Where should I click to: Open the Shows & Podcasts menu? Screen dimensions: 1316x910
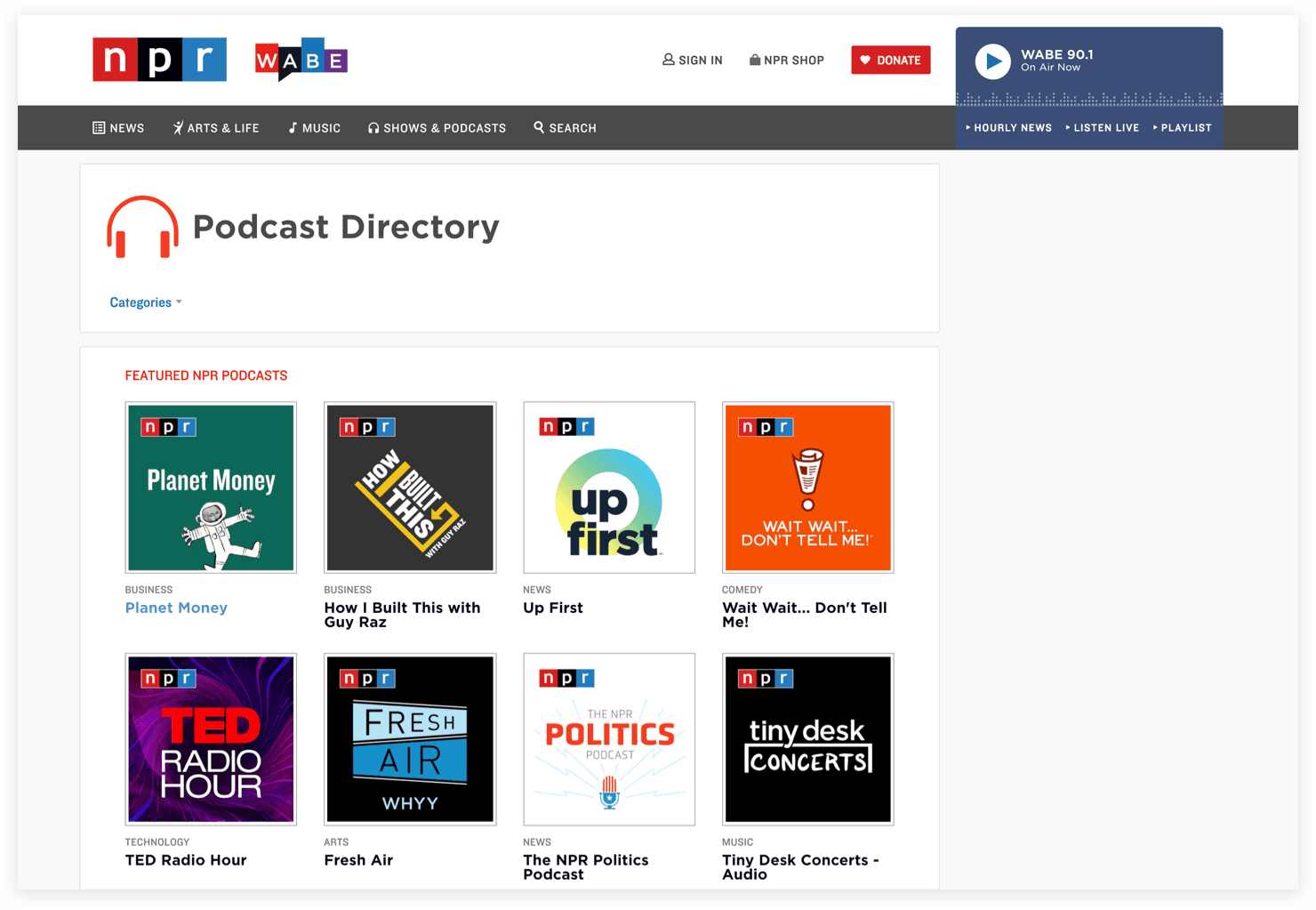click(437, 128)
